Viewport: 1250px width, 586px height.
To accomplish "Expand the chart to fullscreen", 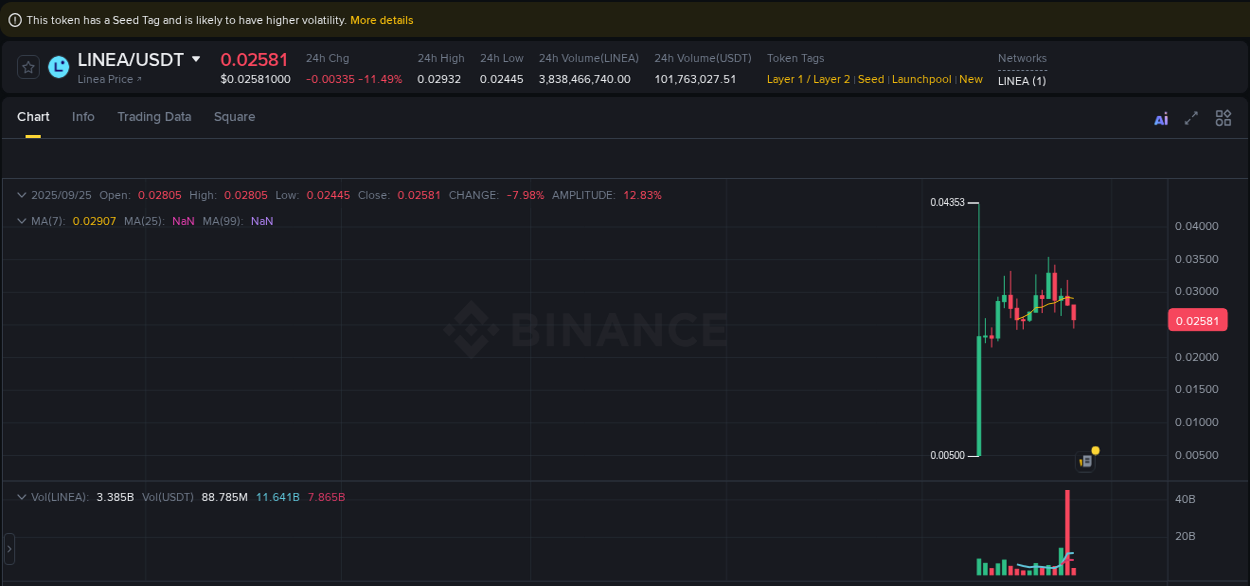I will 1191,118.
